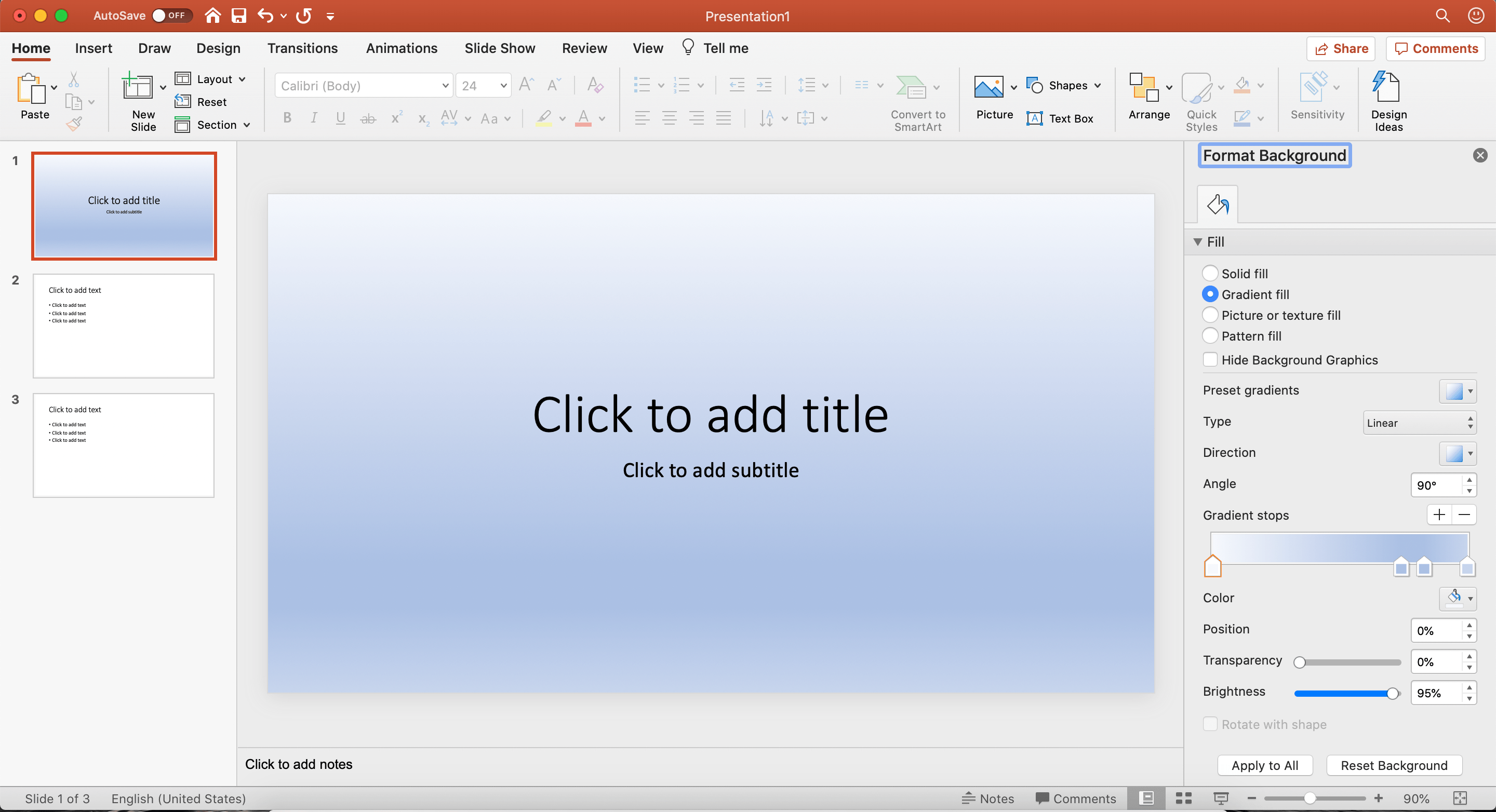Viewport: 1496px width, 812px height.
Task: Click the Format Painter brush icon
Action: 74,124
